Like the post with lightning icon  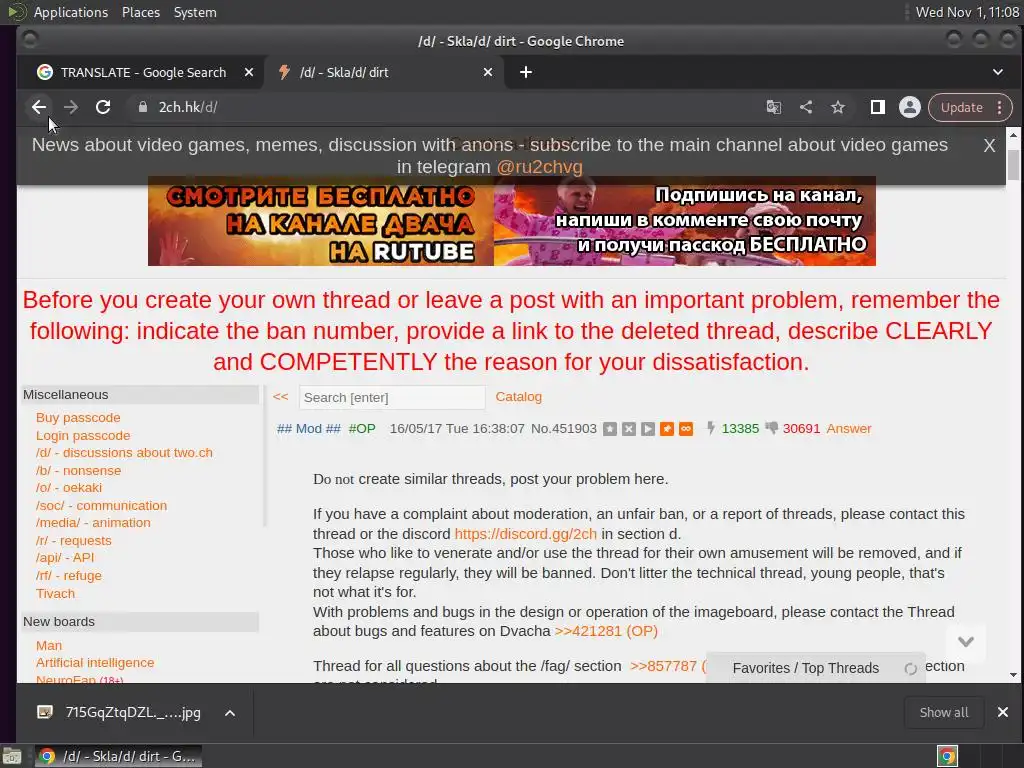711,428
